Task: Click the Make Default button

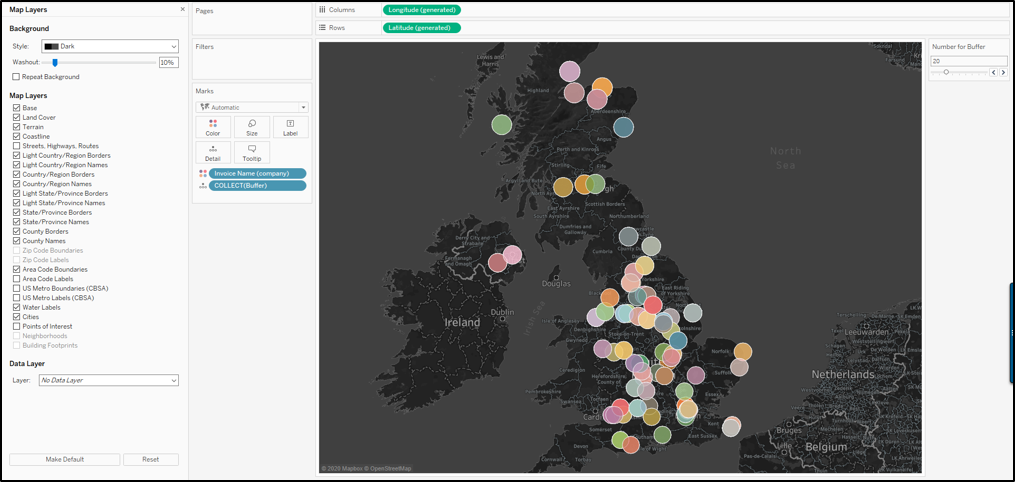Action: click(65, 459)
